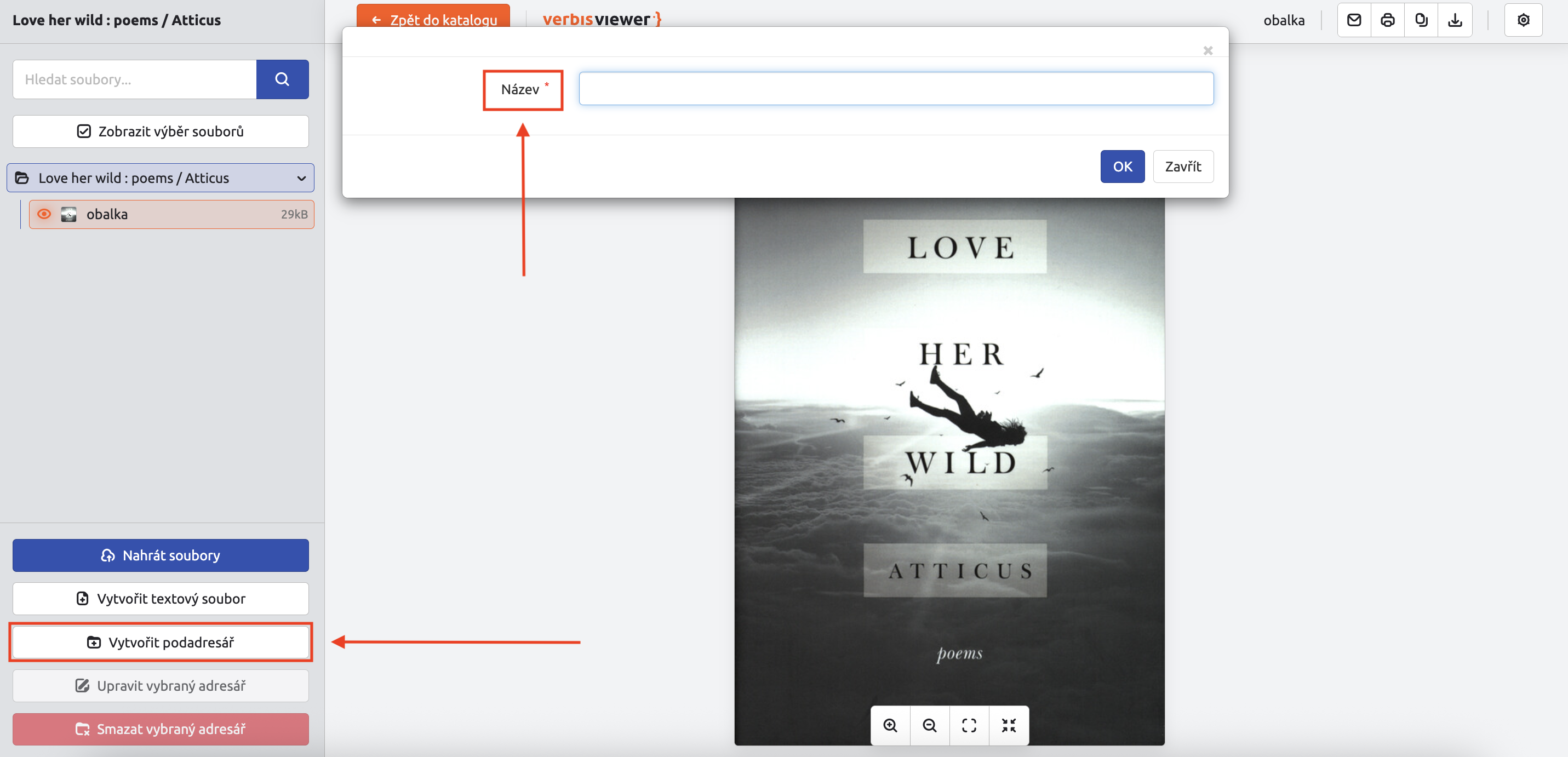1568x757 pixels.
Task: Click into the Název text field
Action: click(x=896, y=89)
